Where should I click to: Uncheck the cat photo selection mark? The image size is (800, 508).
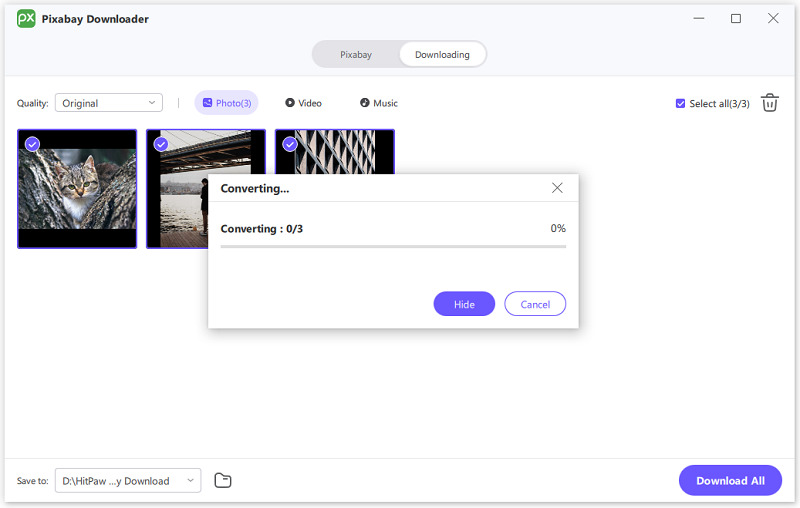click(32, 144)
